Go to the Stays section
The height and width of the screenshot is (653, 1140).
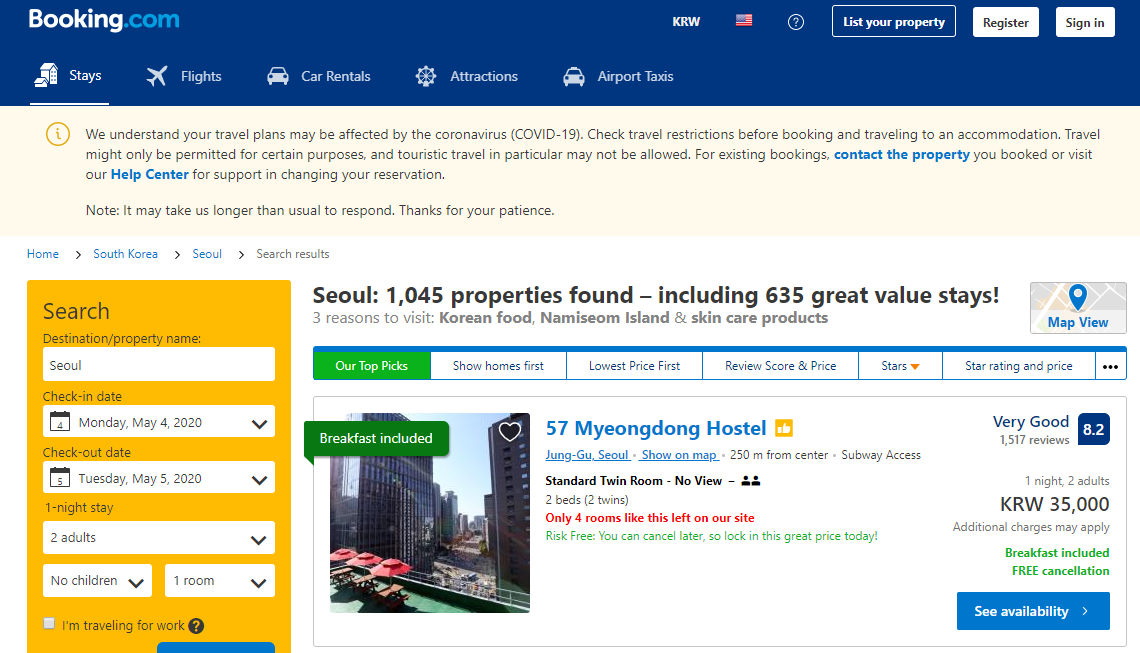[69, 76]
